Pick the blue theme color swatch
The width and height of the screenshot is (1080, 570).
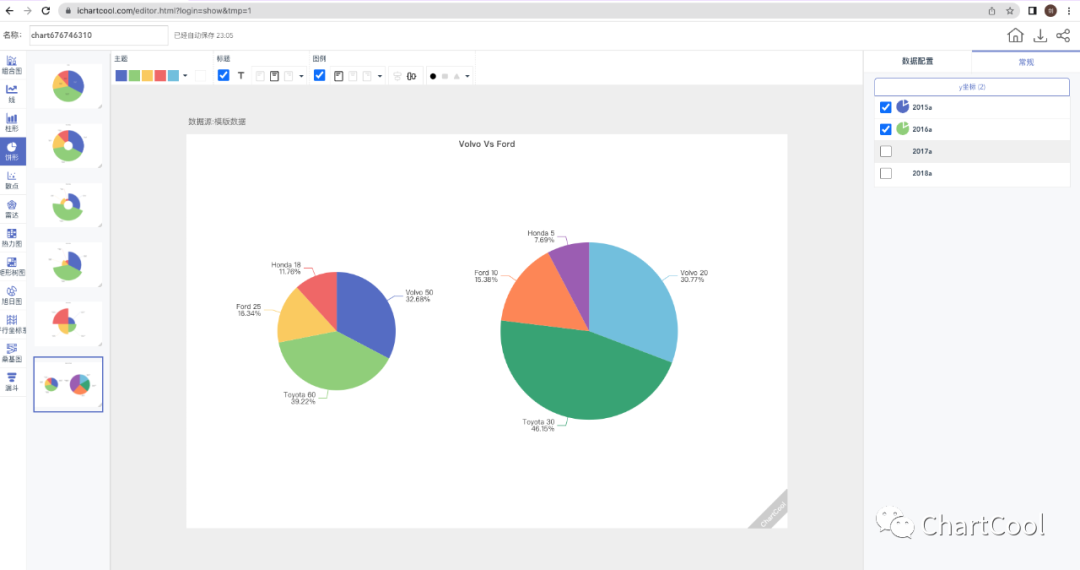121,76
